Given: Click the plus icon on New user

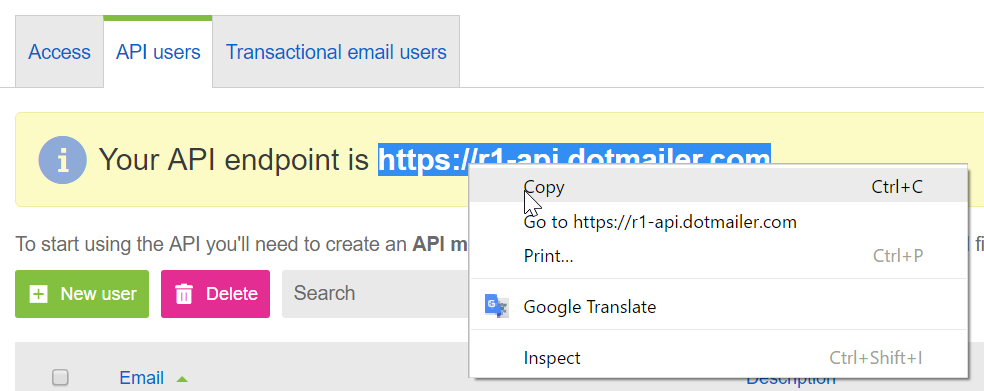Looking at the screenshot, I should [x=38, y=294].
